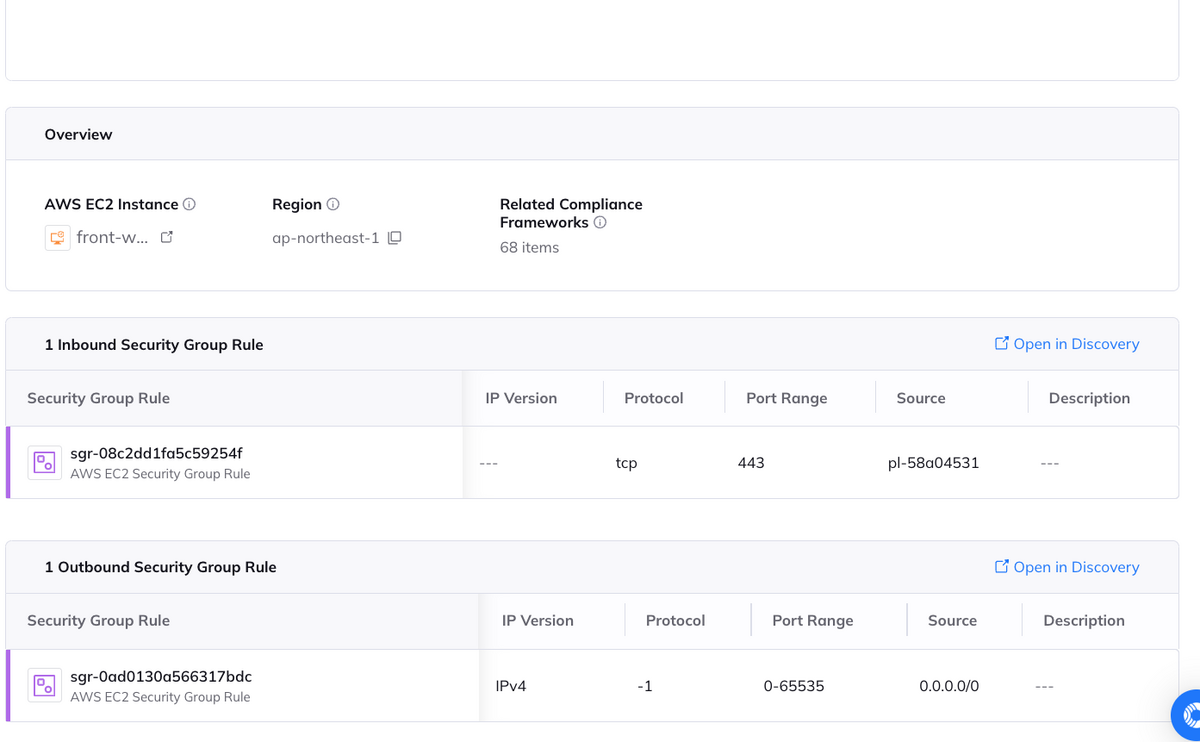Select outbound rule sgr-0ad0130a566317bdc

click(x=161, y=677)
